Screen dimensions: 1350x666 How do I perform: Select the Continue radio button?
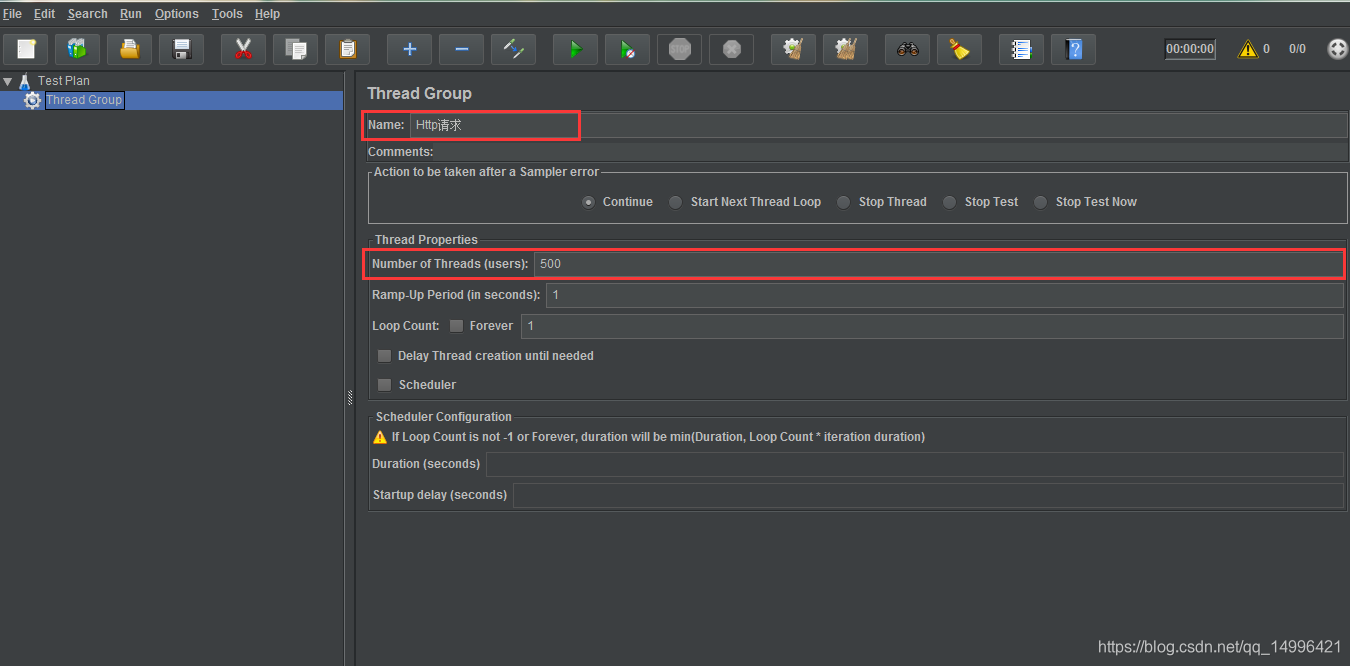(x=589, y=202)
